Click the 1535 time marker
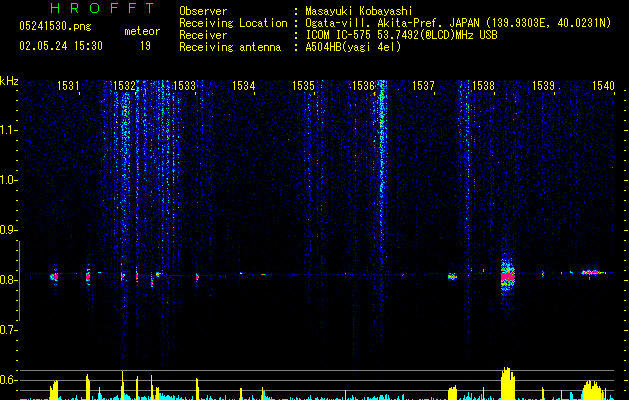 [303, 85]
